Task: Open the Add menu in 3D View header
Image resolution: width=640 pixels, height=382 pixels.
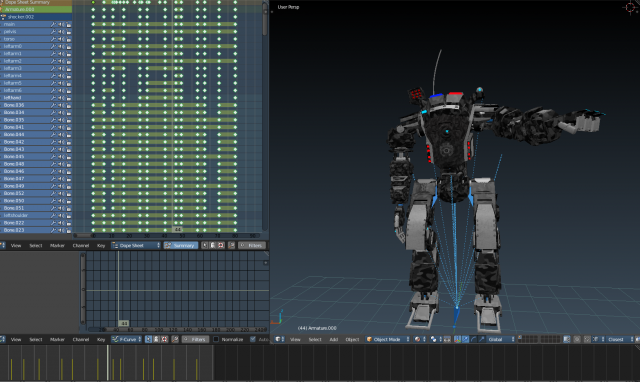Action: [333, 339]
